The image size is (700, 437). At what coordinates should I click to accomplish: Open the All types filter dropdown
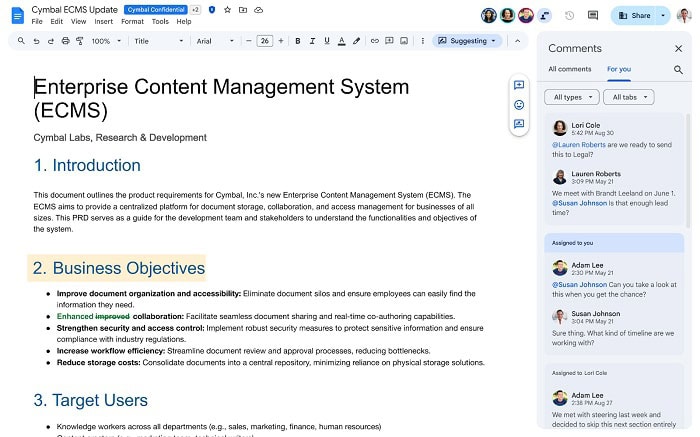(572, 97)
